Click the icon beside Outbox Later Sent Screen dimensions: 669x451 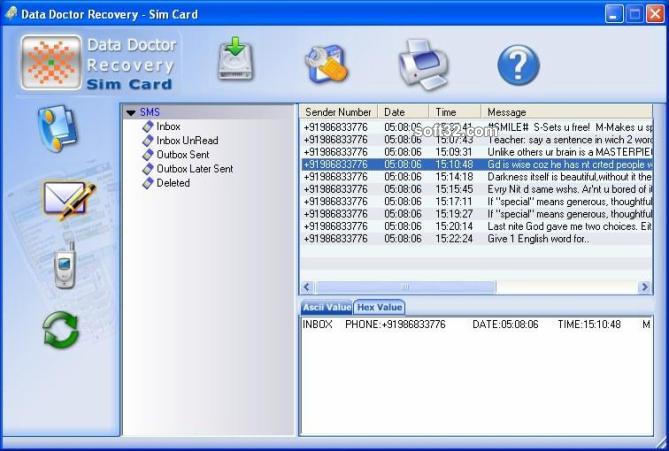148,169
